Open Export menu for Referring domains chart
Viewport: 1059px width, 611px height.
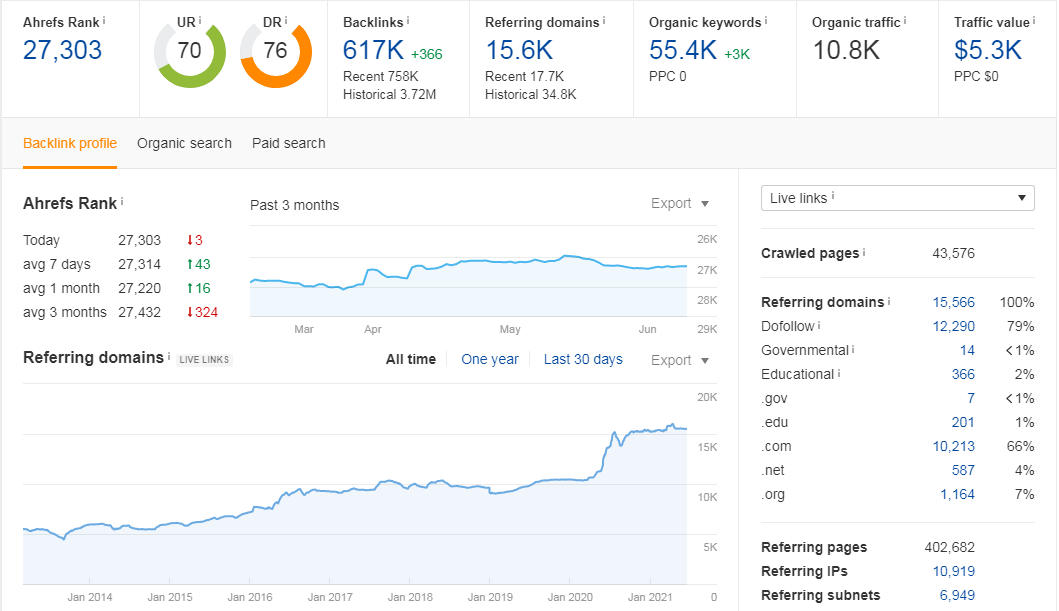click(679, 360)
